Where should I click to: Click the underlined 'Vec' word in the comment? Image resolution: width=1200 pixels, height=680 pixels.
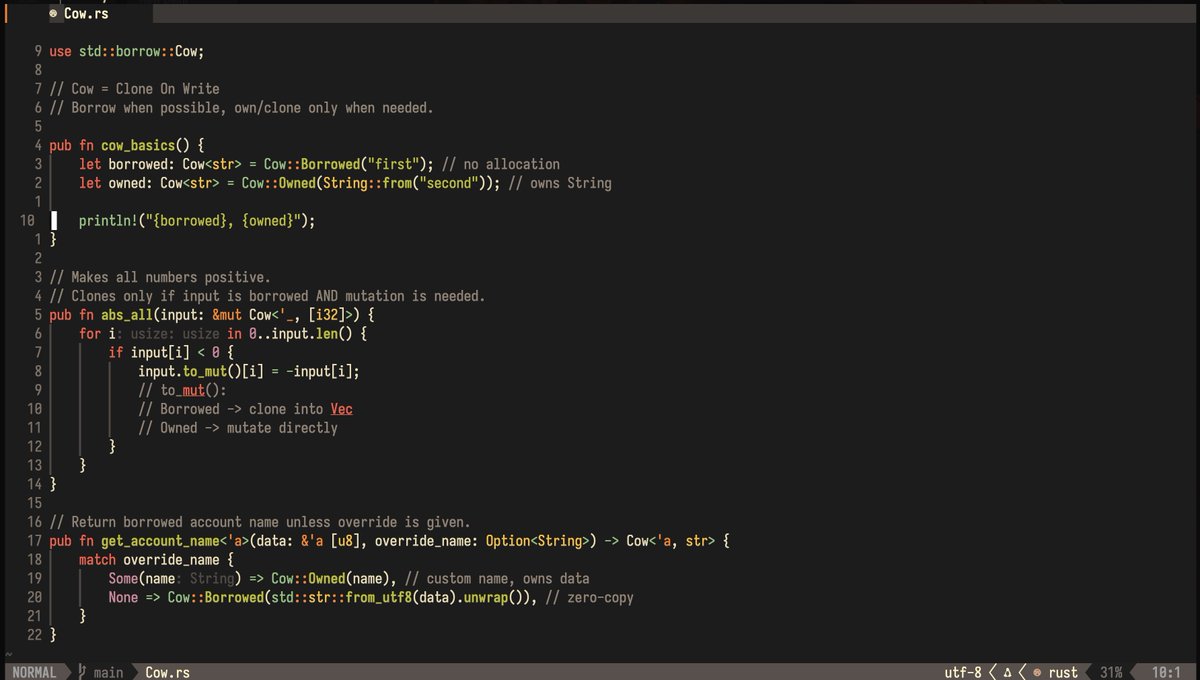click(341, 409)
